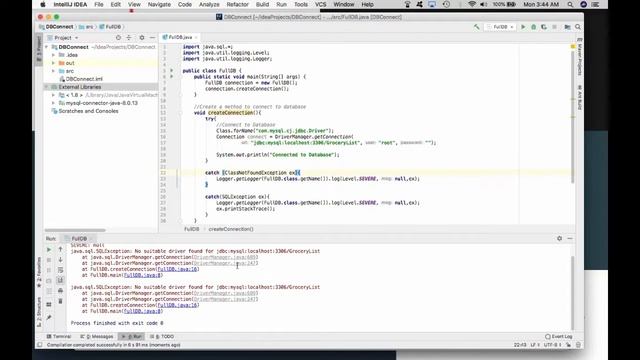This screenshot has height=360, width=640.
Task: Collapse the DBConnect project root
Action: click(x=47, y=47)
